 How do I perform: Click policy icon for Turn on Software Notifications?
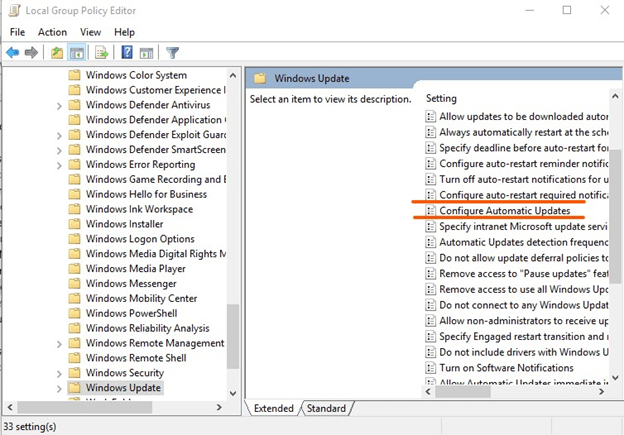[430, 368]
